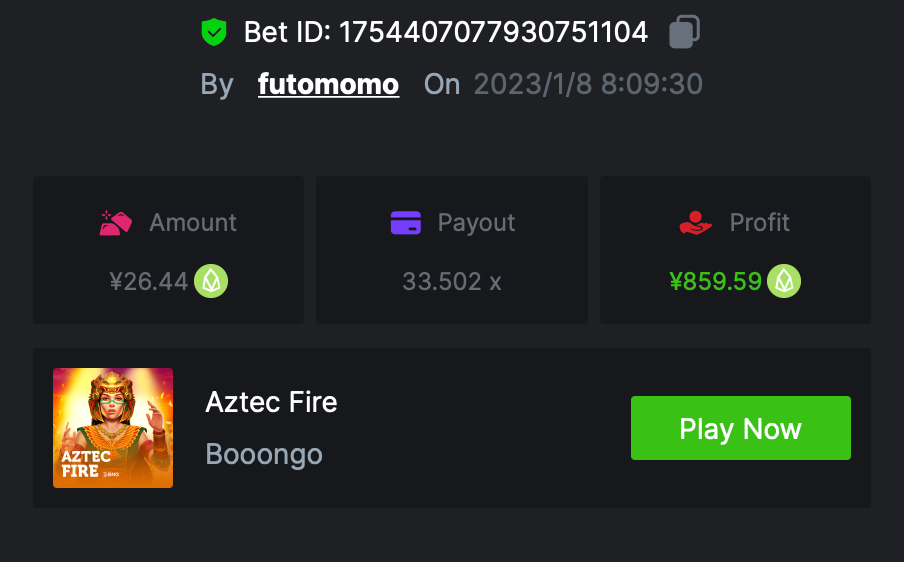Click the Aztec Fire game title
This screenshot has height=562, width=904.
[x=271, y=402]
